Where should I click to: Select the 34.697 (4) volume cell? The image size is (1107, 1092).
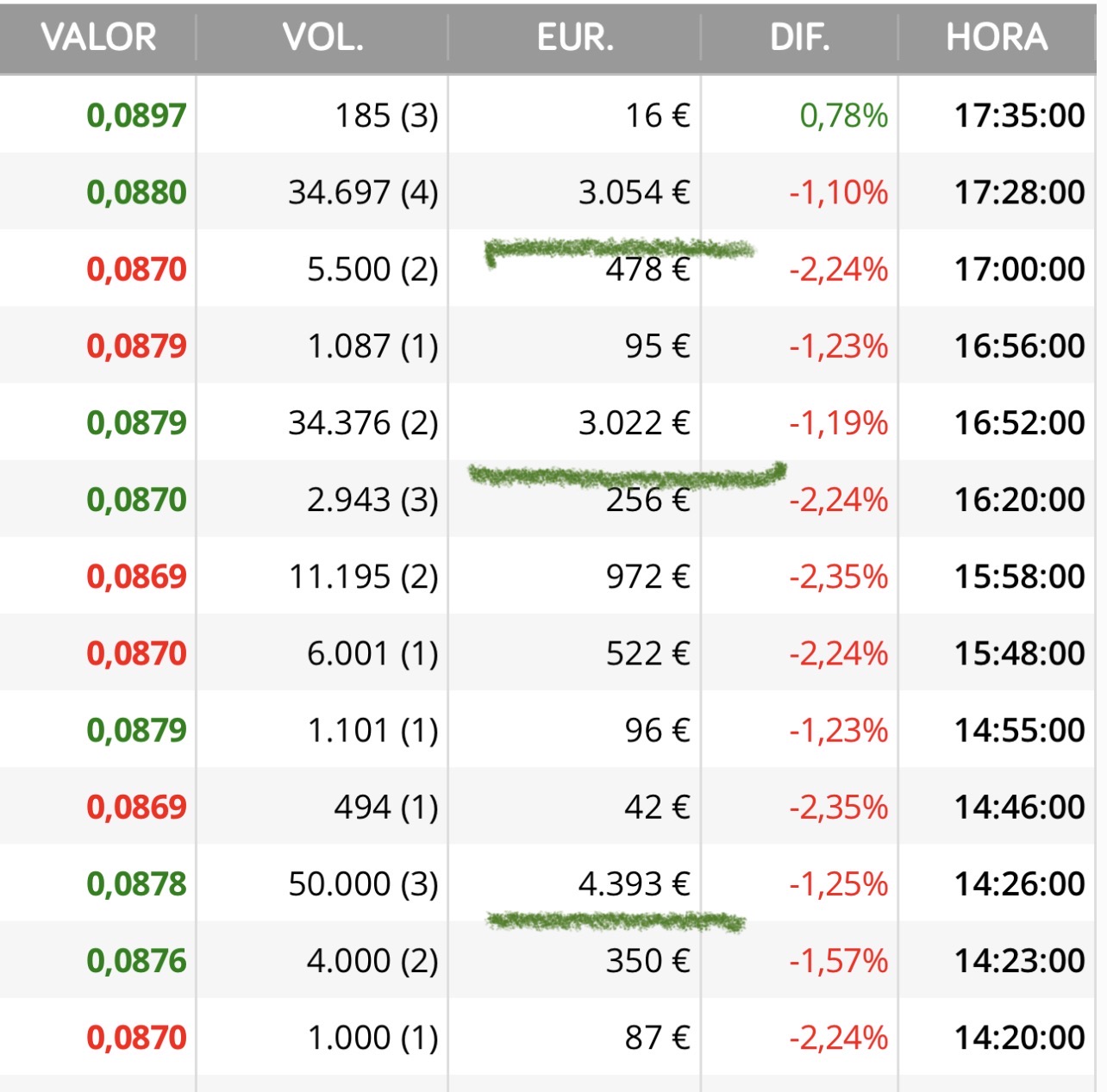[x=363, y=192]
